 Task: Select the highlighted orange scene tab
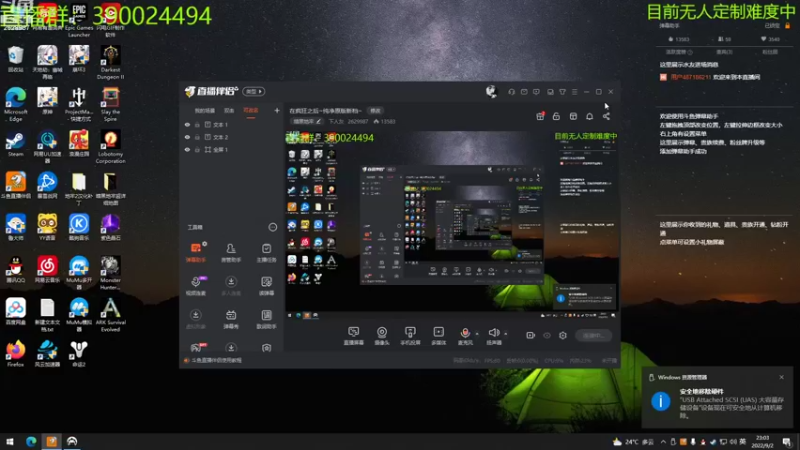pyautogui.click(x=251, y=111)
